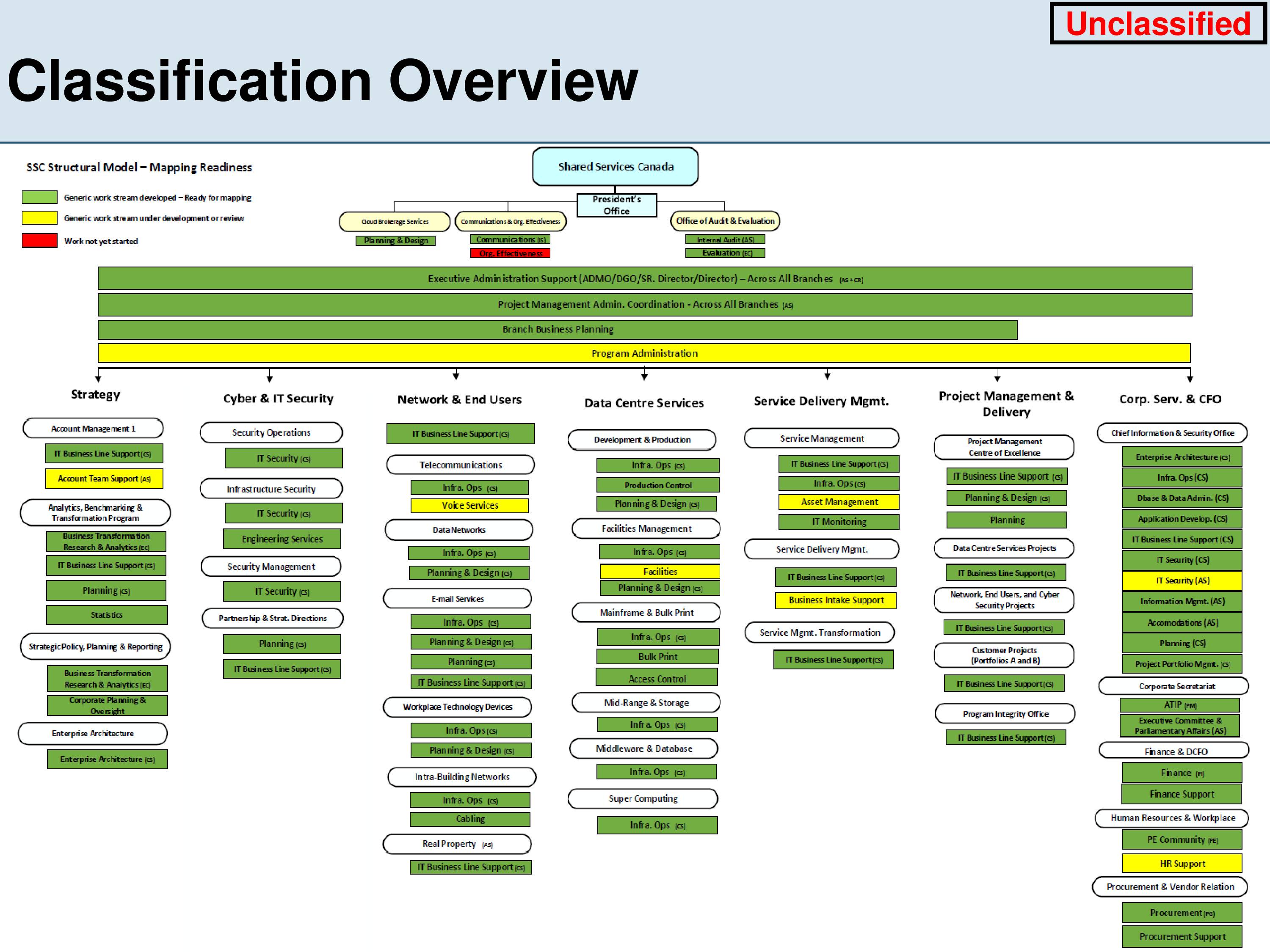The image size is (1270, 952).
Task: Click the 'Statistics' box
Action: [x=107, y=615]
